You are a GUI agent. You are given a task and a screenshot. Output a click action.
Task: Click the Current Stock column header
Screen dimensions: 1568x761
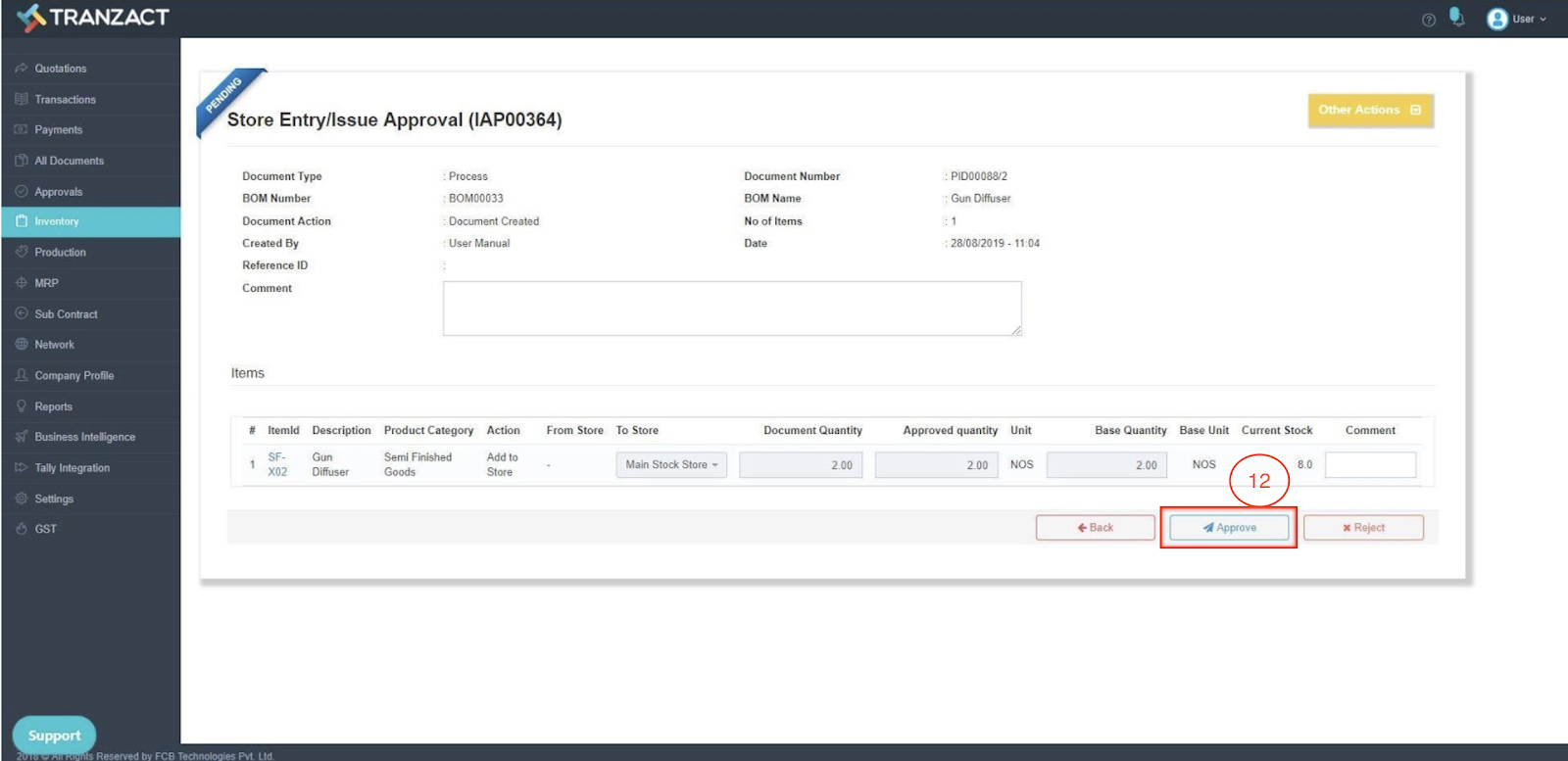1276,430
